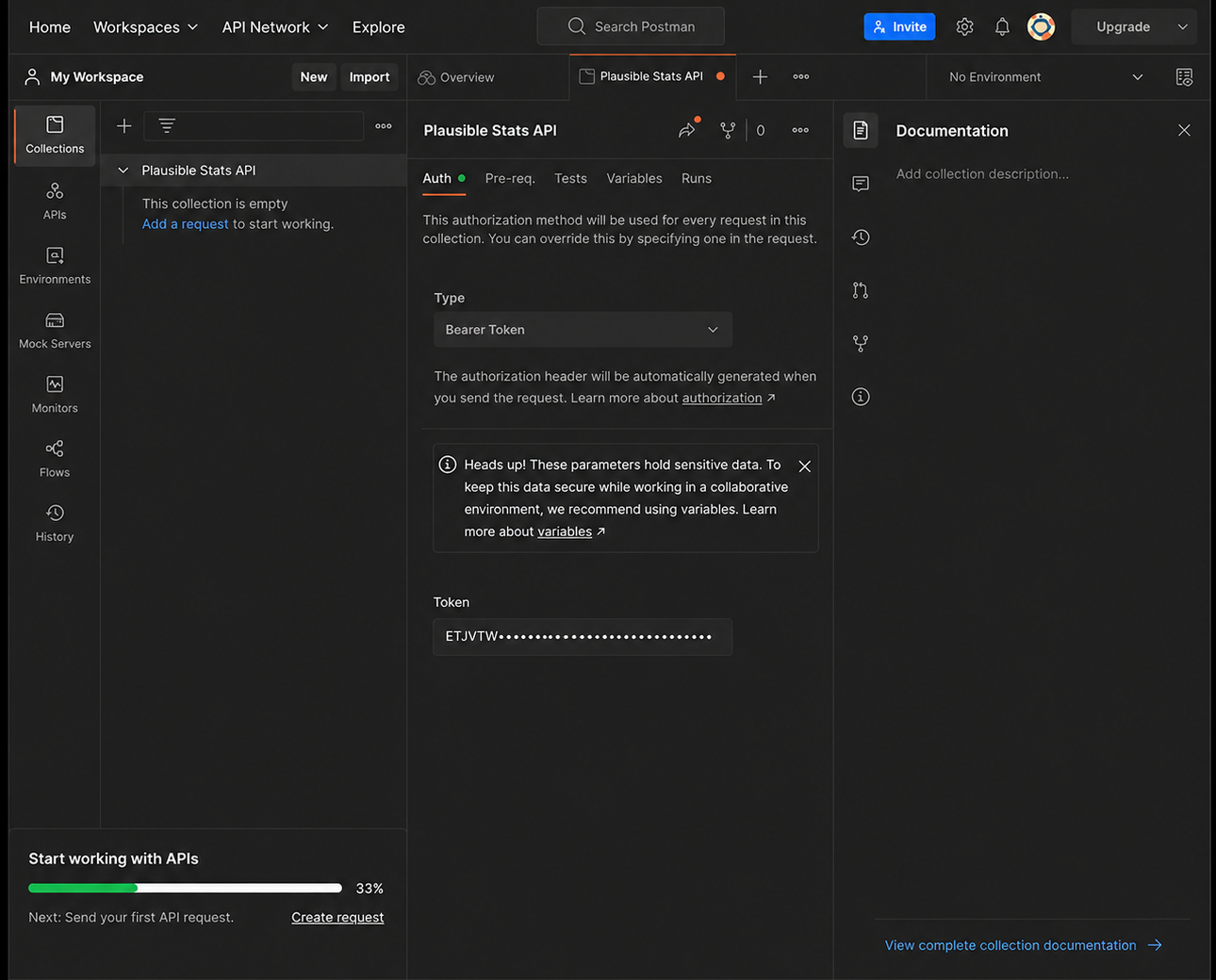The height and width of the screenshot is (980, 1216).
Task: Click the Invite button
Action: click(899, 26)
